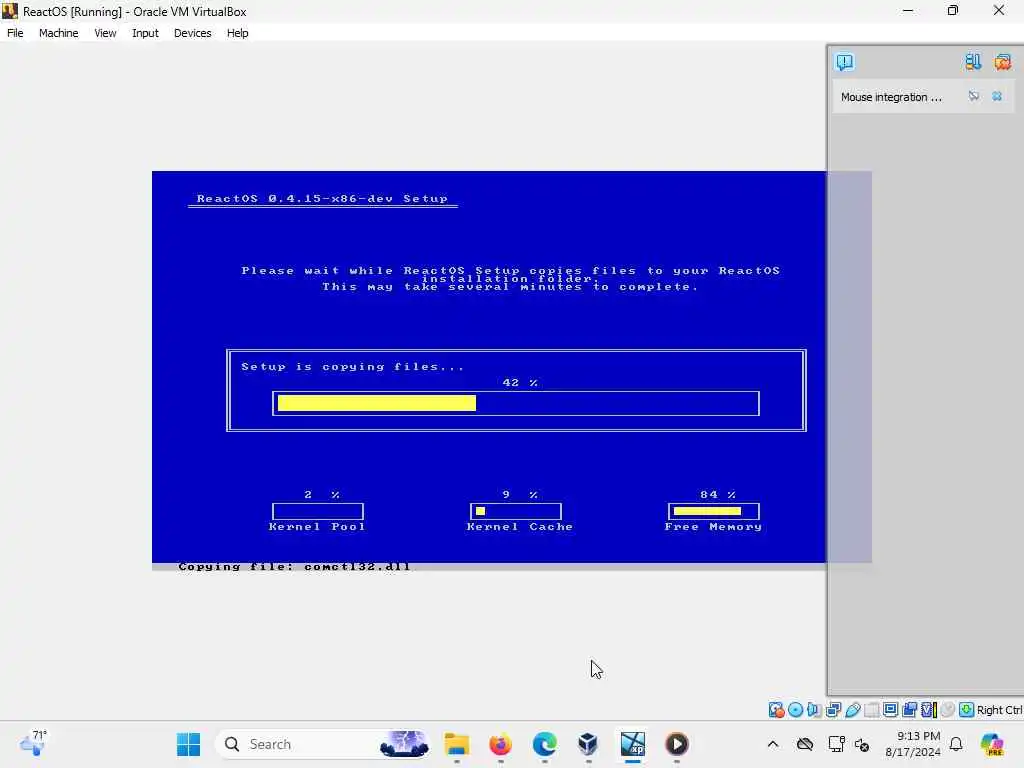Open the File menu

click(x=15, y=33)
